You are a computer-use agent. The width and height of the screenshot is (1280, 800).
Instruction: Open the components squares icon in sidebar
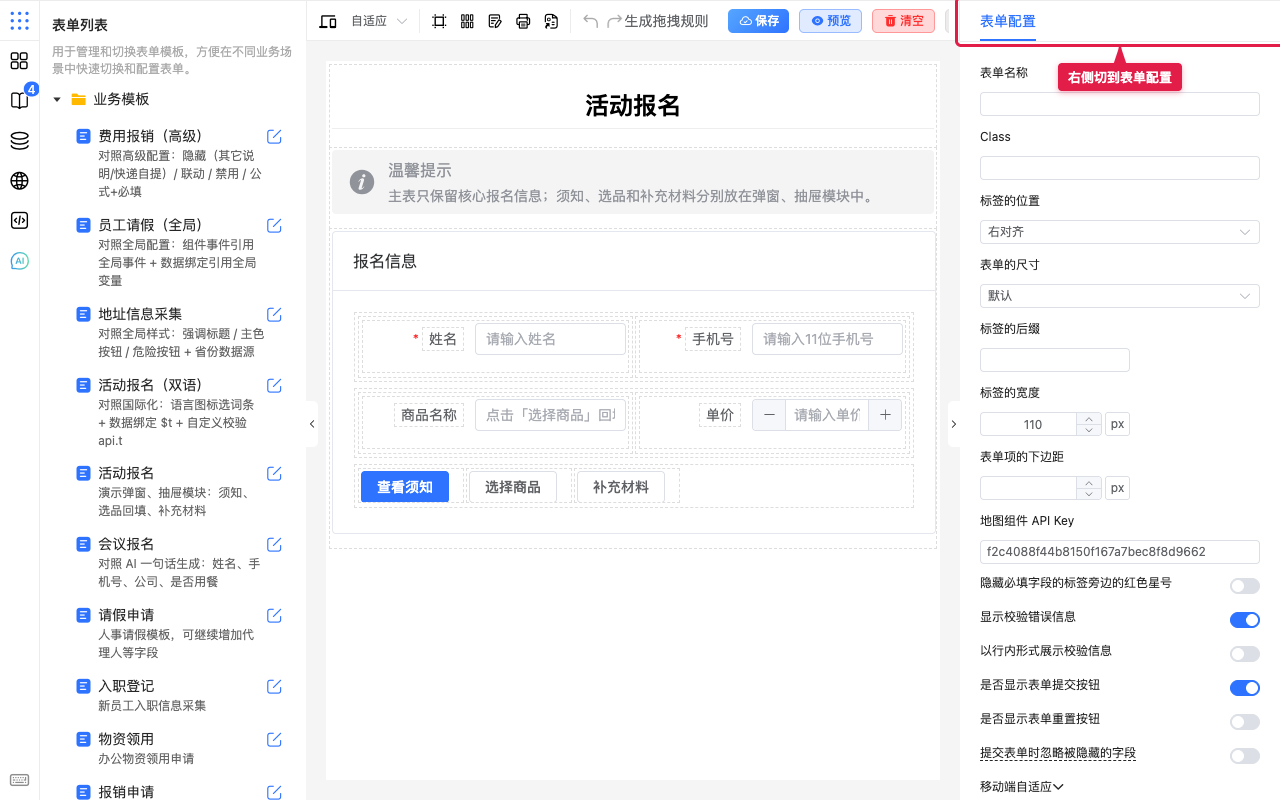click(19, 61)
